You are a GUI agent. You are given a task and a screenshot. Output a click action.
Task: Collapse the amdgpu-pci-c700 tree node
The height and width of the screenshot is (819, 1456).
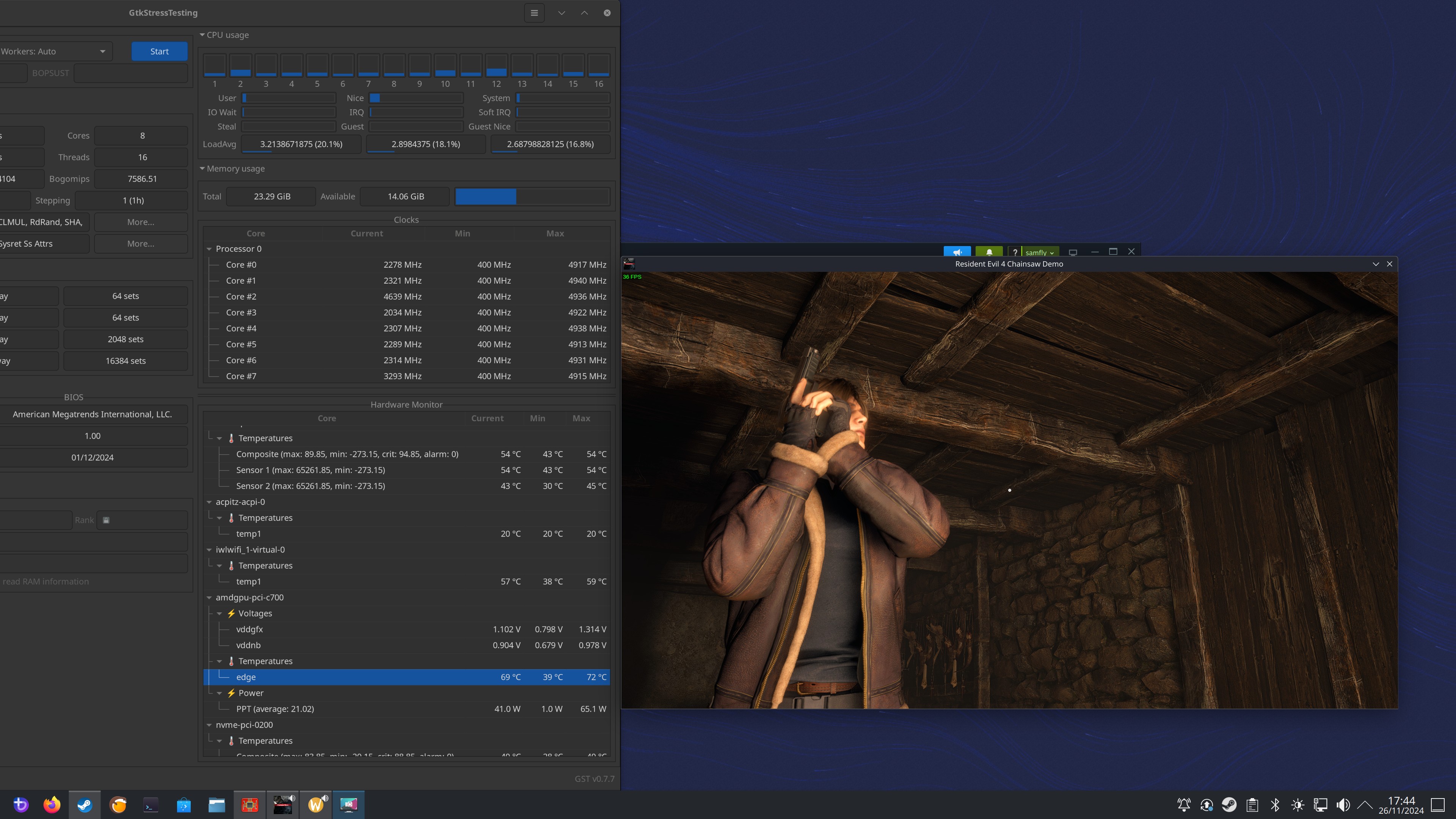tap(209, 598)
